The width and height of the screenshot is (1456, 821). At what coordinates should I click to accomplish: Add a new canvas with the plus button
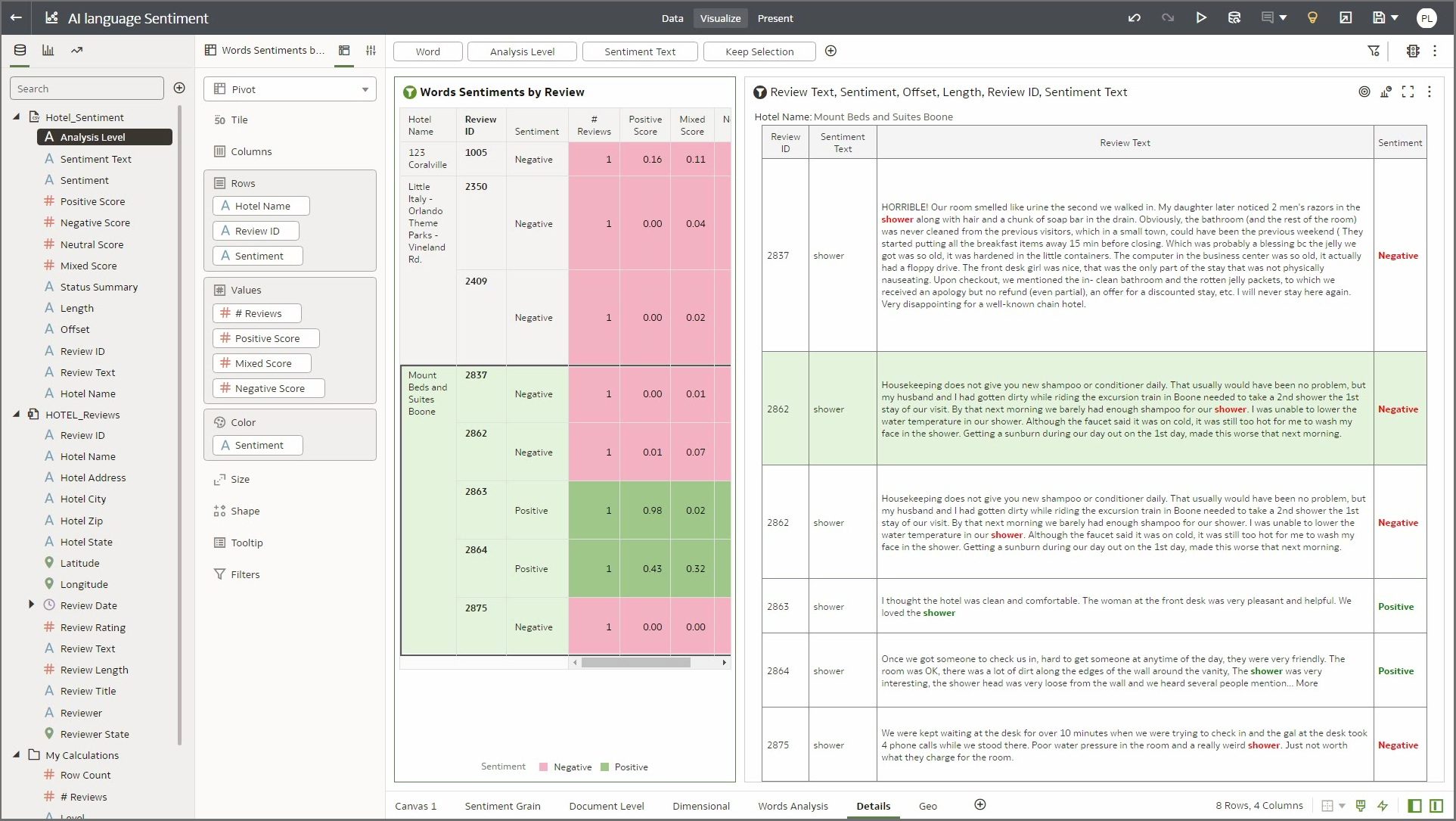979,805
